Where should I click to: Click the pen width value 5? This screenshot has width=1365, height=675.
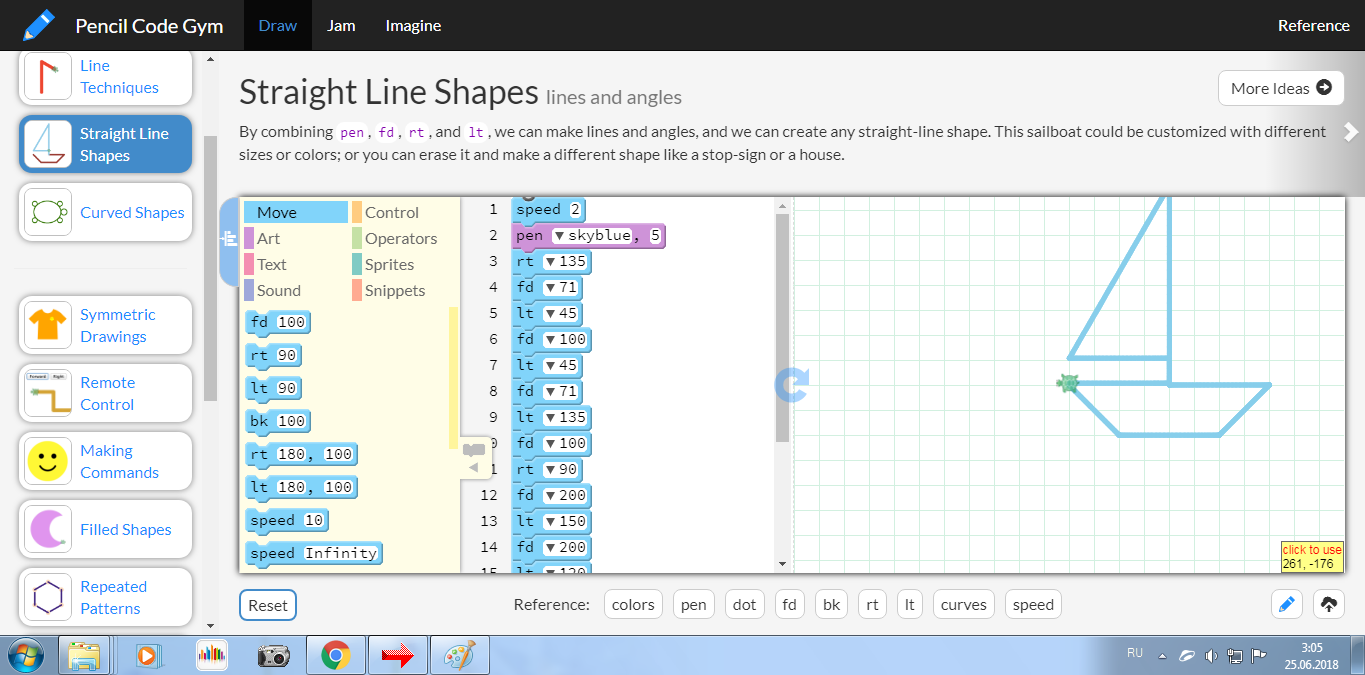click(655, 236)
